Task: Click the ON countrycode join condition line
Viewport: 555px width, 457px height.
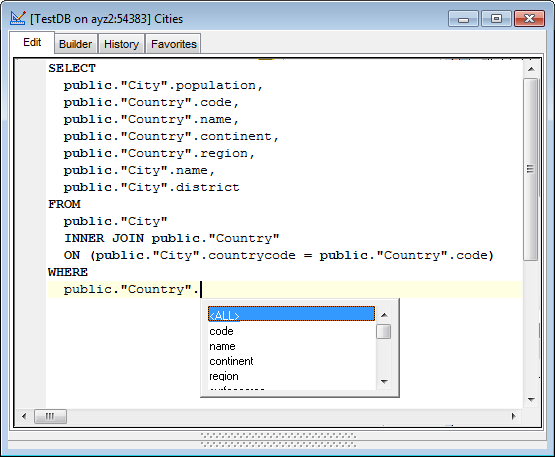Action: point(279,255)
